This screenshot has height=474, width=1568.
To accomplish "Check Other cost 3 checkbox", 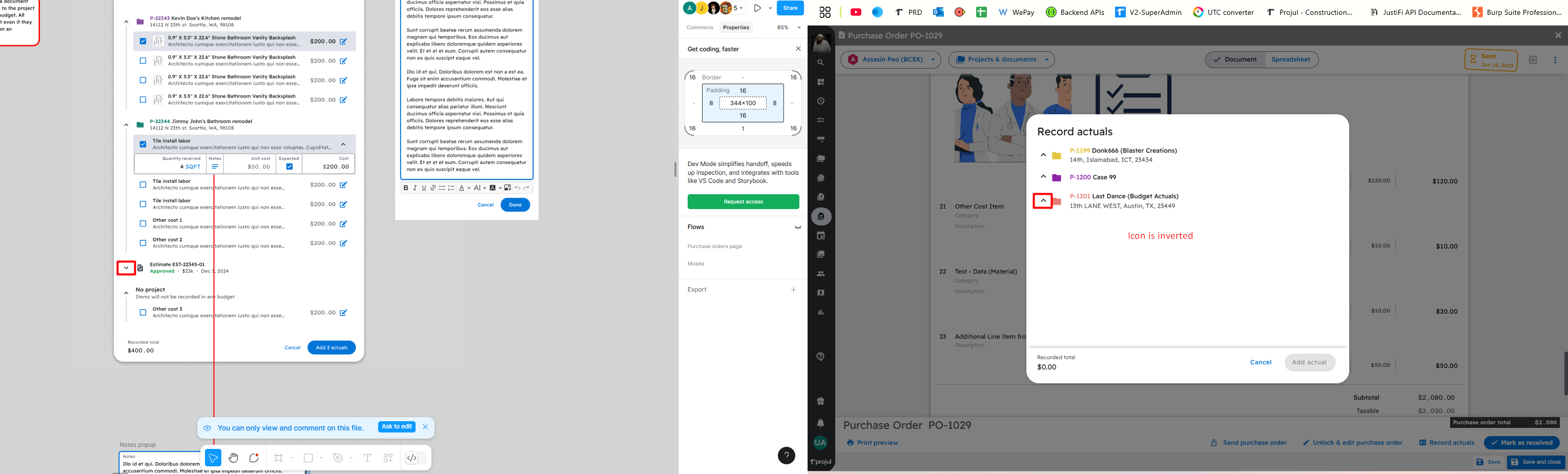I will (143, 313).
